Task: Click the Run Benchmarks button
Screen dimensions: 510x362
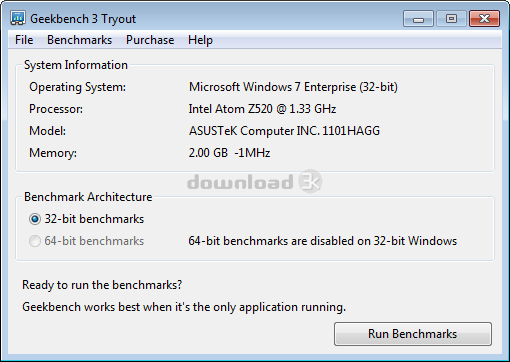Action: pos(413,334)
